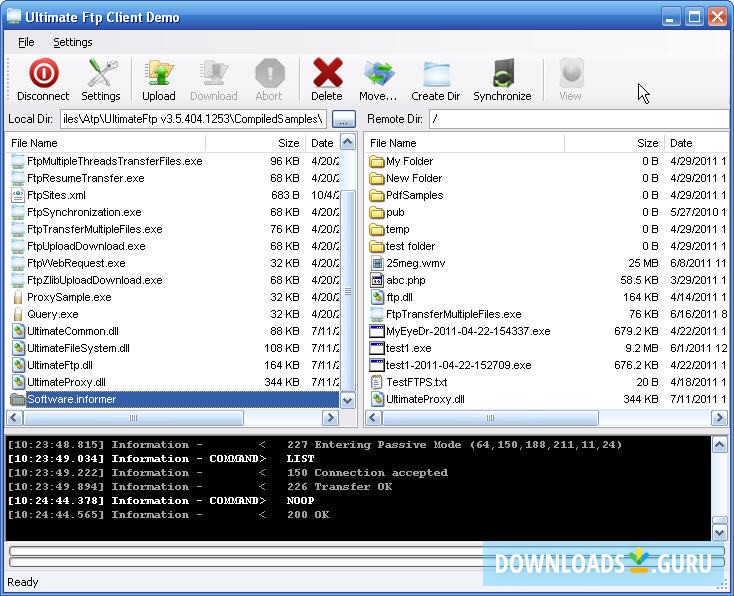Click the local horizontal scrollbar thumb
This screenshot has height=596, width=734.
tap(133, 418)
